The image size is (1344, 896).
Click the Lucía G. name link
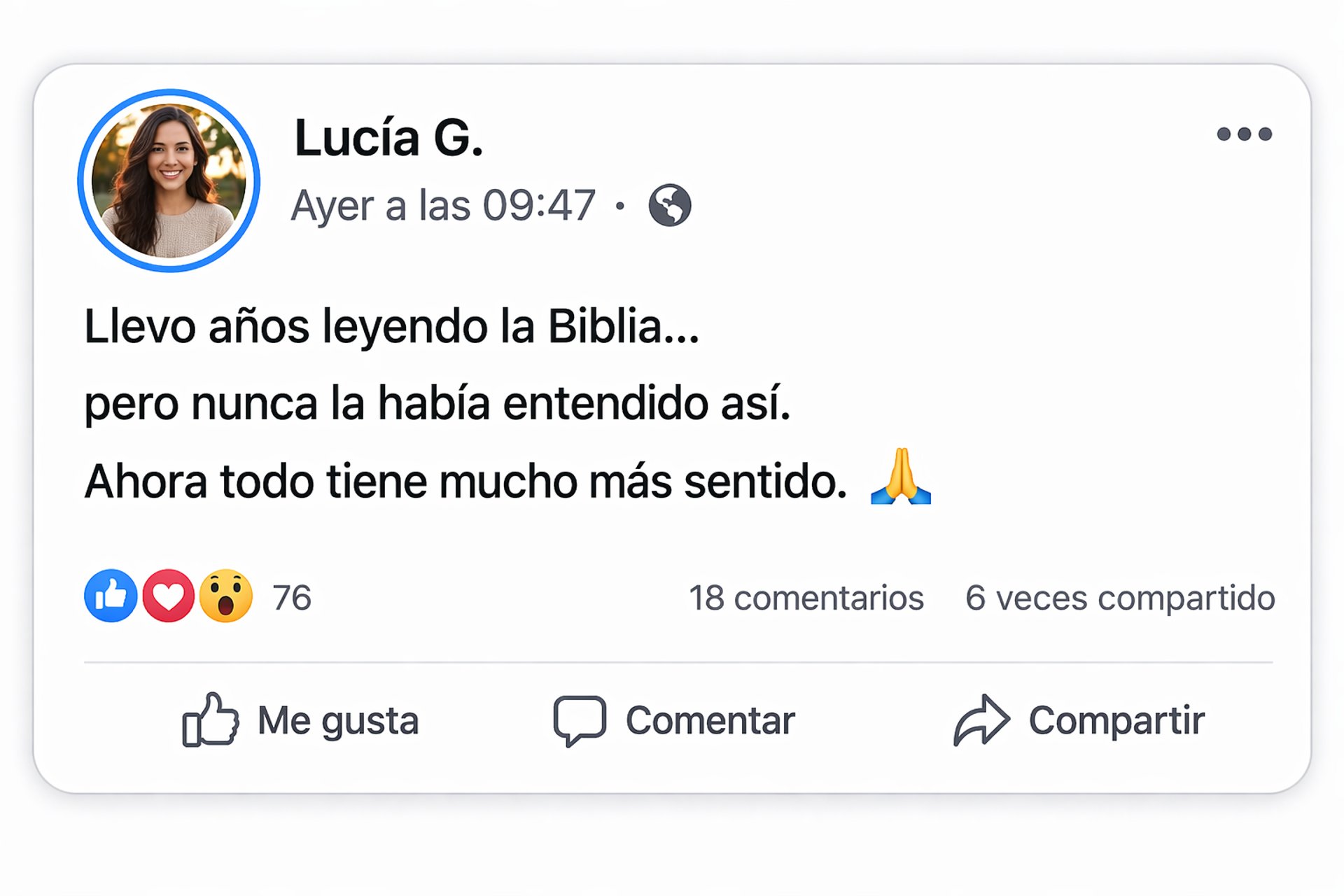pos(388,137)
